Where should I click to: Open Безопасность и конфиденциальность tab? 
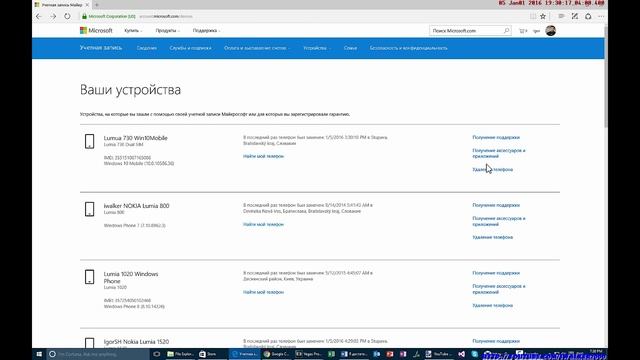[409, 48]
